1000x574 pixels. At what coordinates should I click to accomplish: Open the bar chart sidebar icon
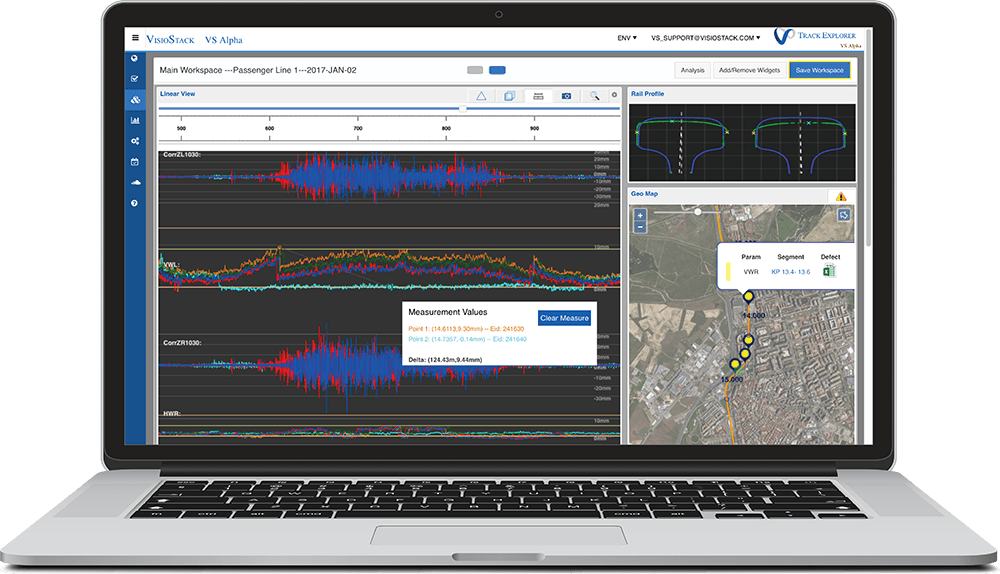135,121
